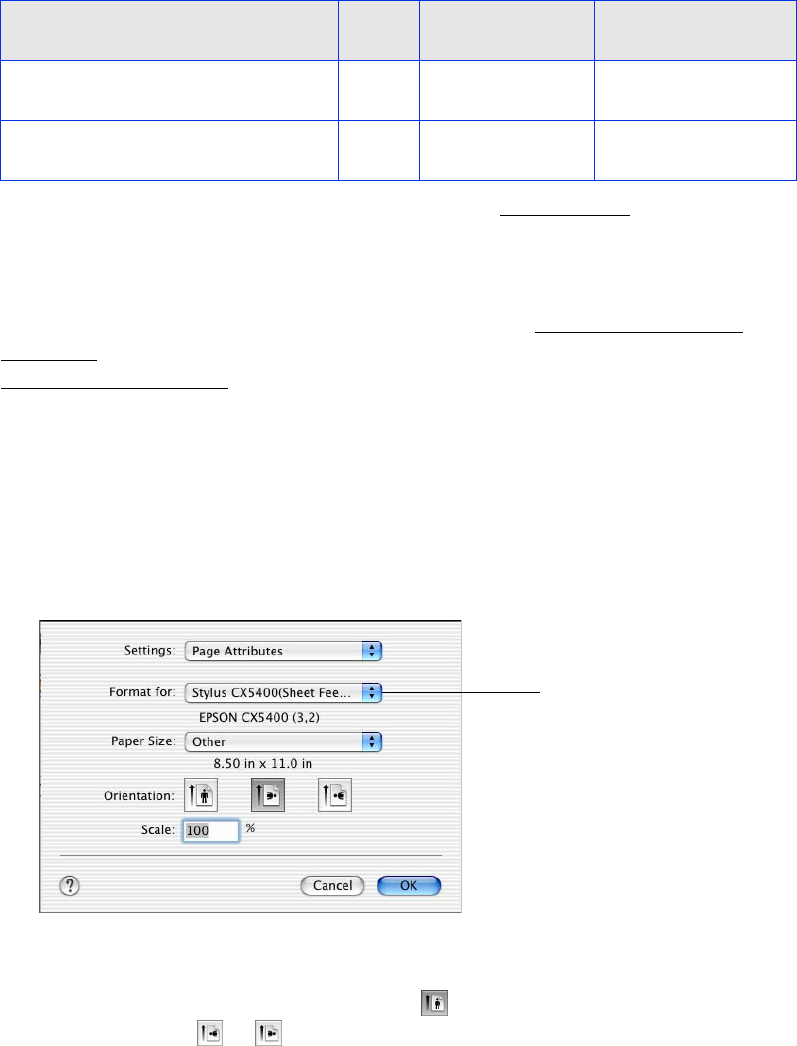Click the Scale label
Screen dimensions: 797x1046
click(158, 830)
